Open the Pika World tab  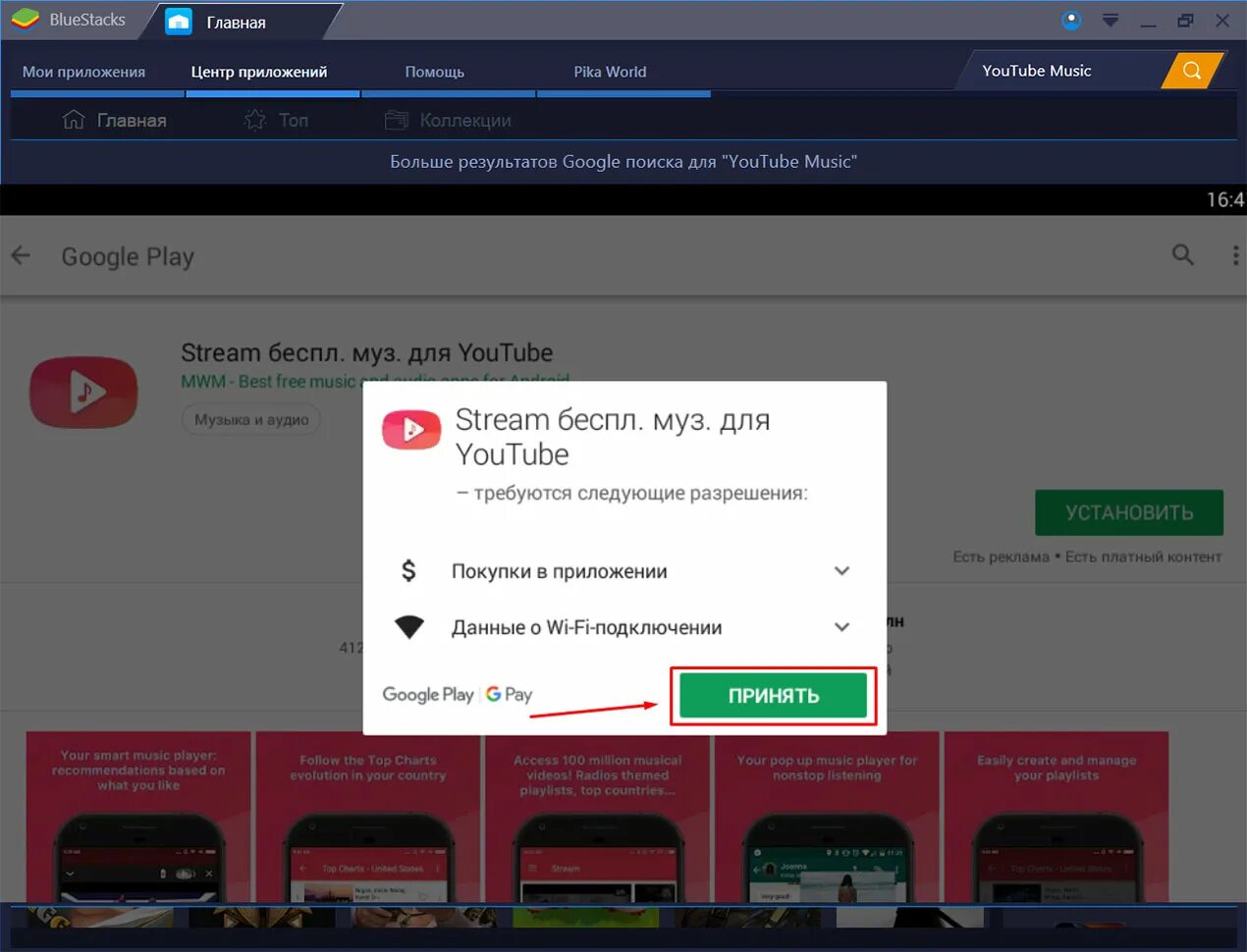(x=610, y=72)
